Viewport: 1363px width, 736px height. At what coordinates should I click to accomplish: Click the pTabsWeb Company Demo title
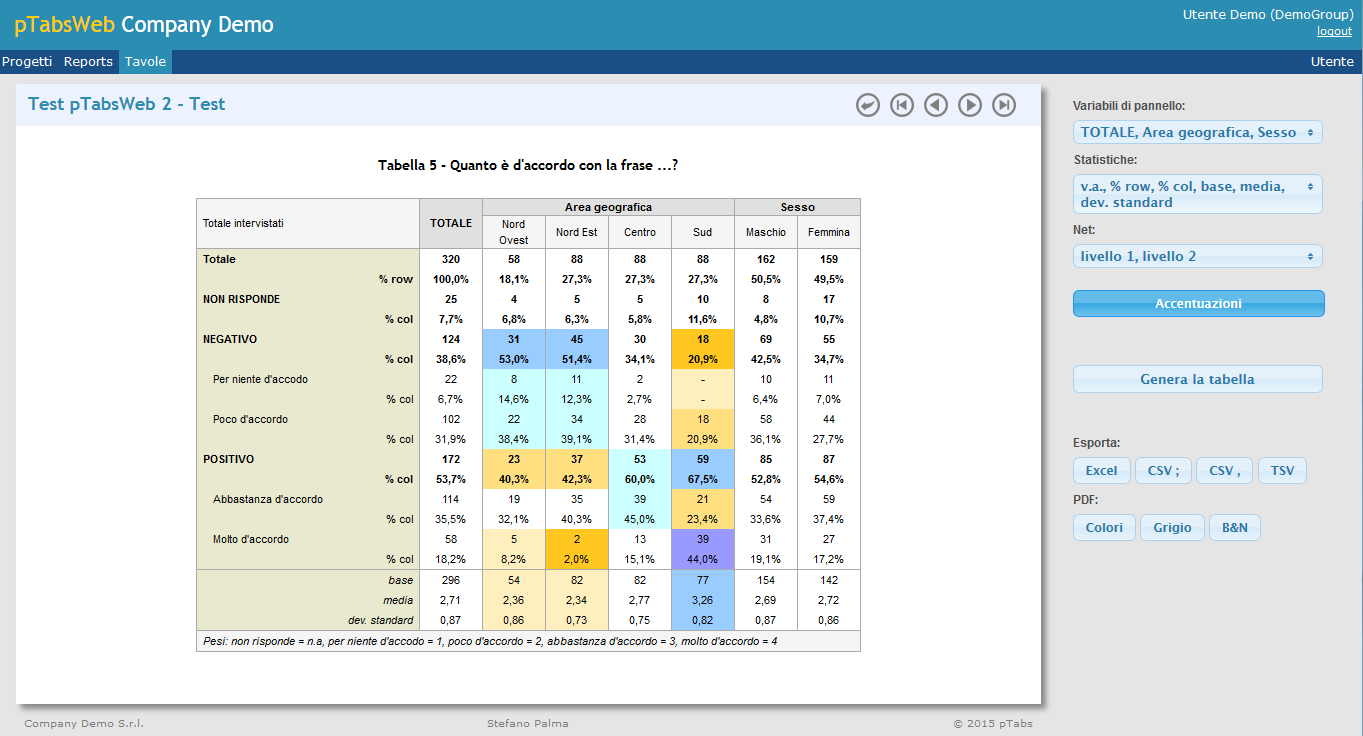pos(144,25)
